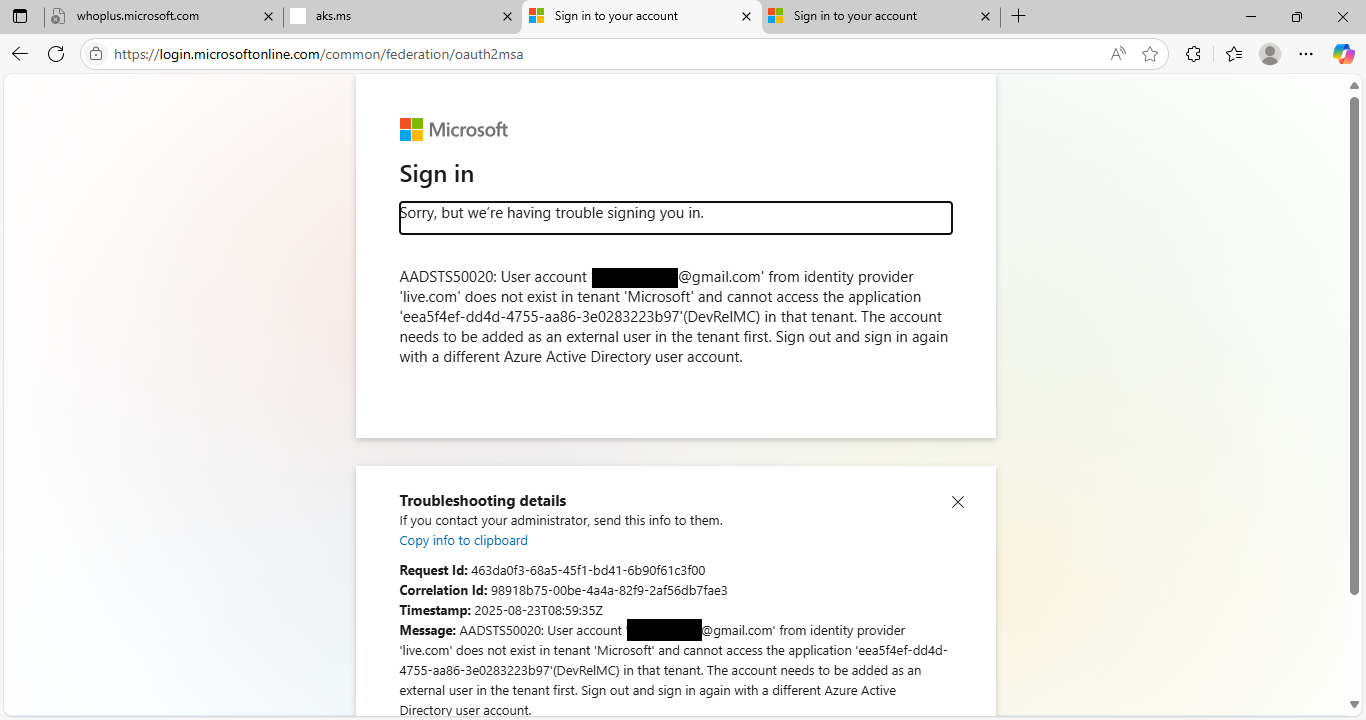Close the aks.ms tab

507,16
